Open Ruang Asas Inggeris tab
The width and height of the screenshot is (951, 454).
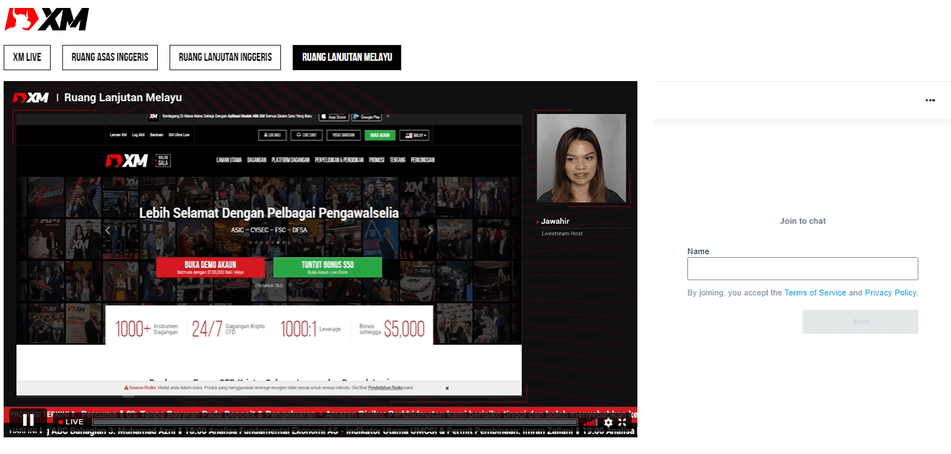pos(110,57)
